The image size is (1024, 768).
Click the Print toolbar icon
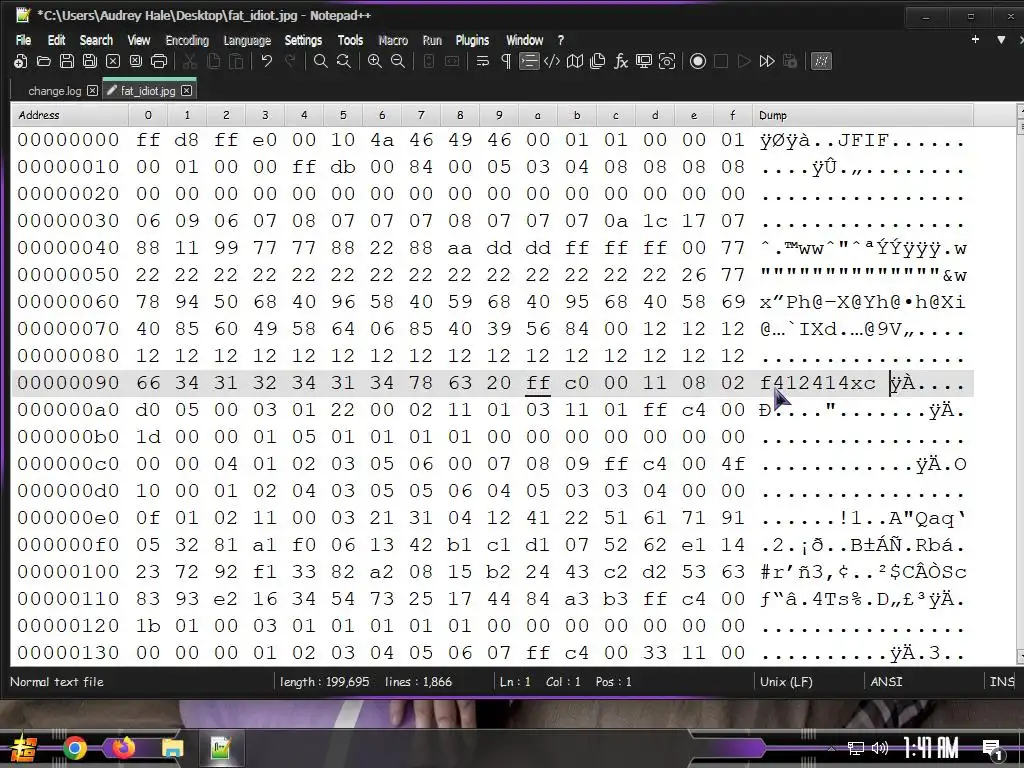(x=159, y=61)
